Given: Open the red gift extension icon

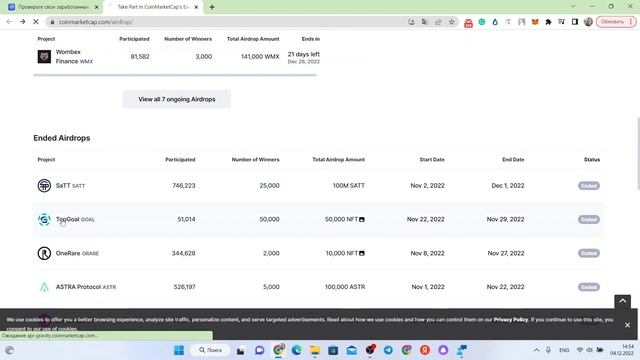Looking at the screenshot, I should (x=468, y=22).
